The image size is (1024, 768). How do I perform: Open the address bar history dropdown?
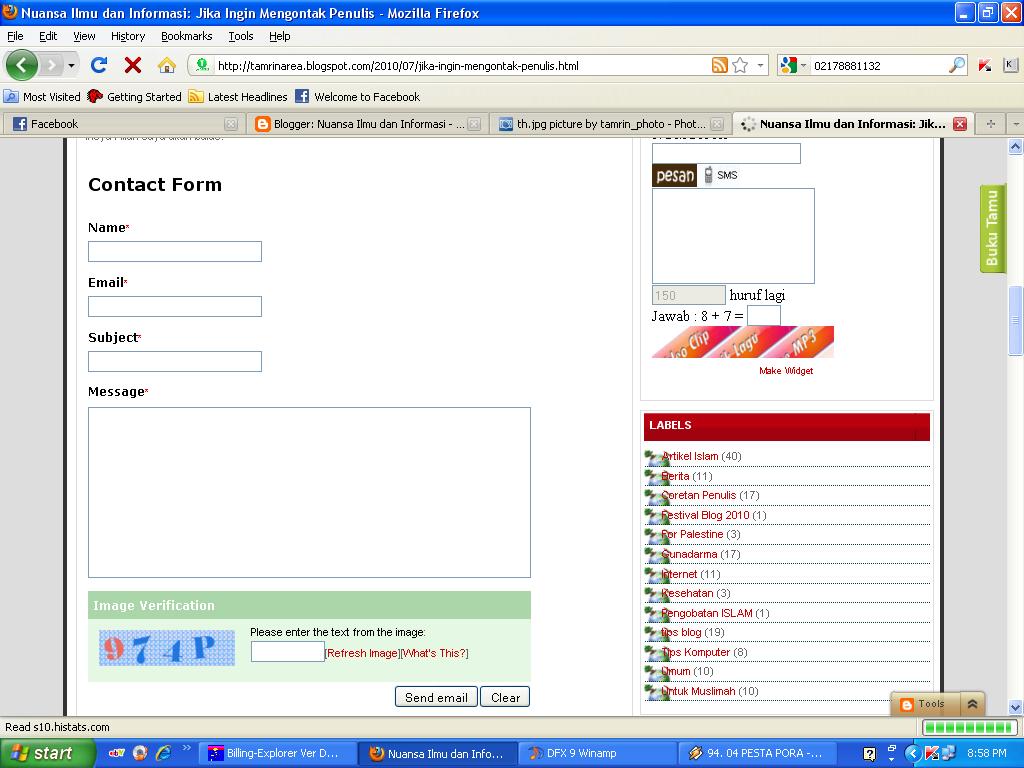click(760, 65)
